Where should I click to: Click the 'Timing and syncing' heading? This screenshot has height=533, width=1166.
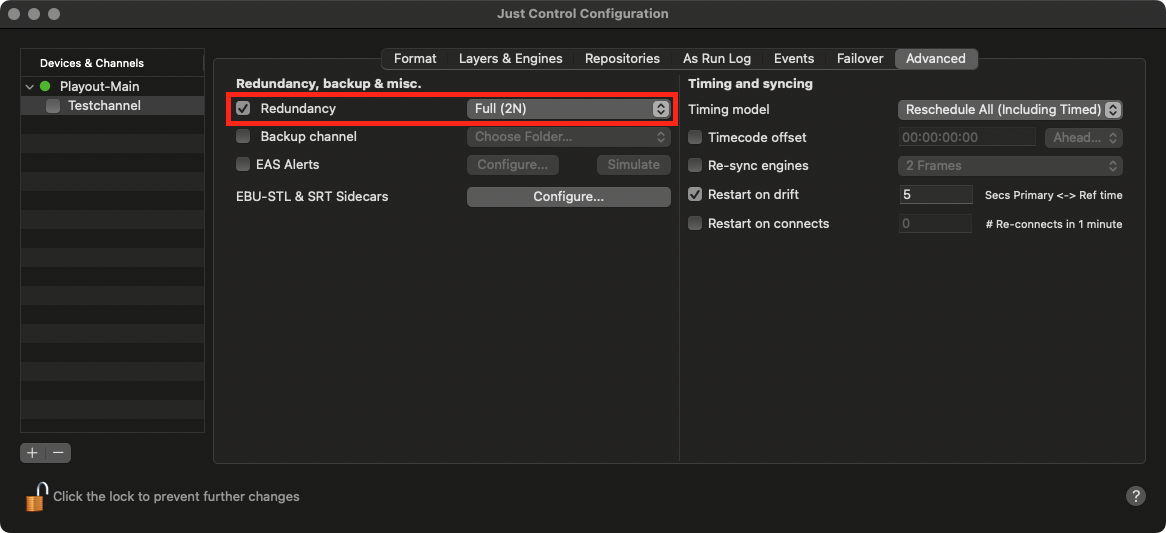(x=750, y=83)
